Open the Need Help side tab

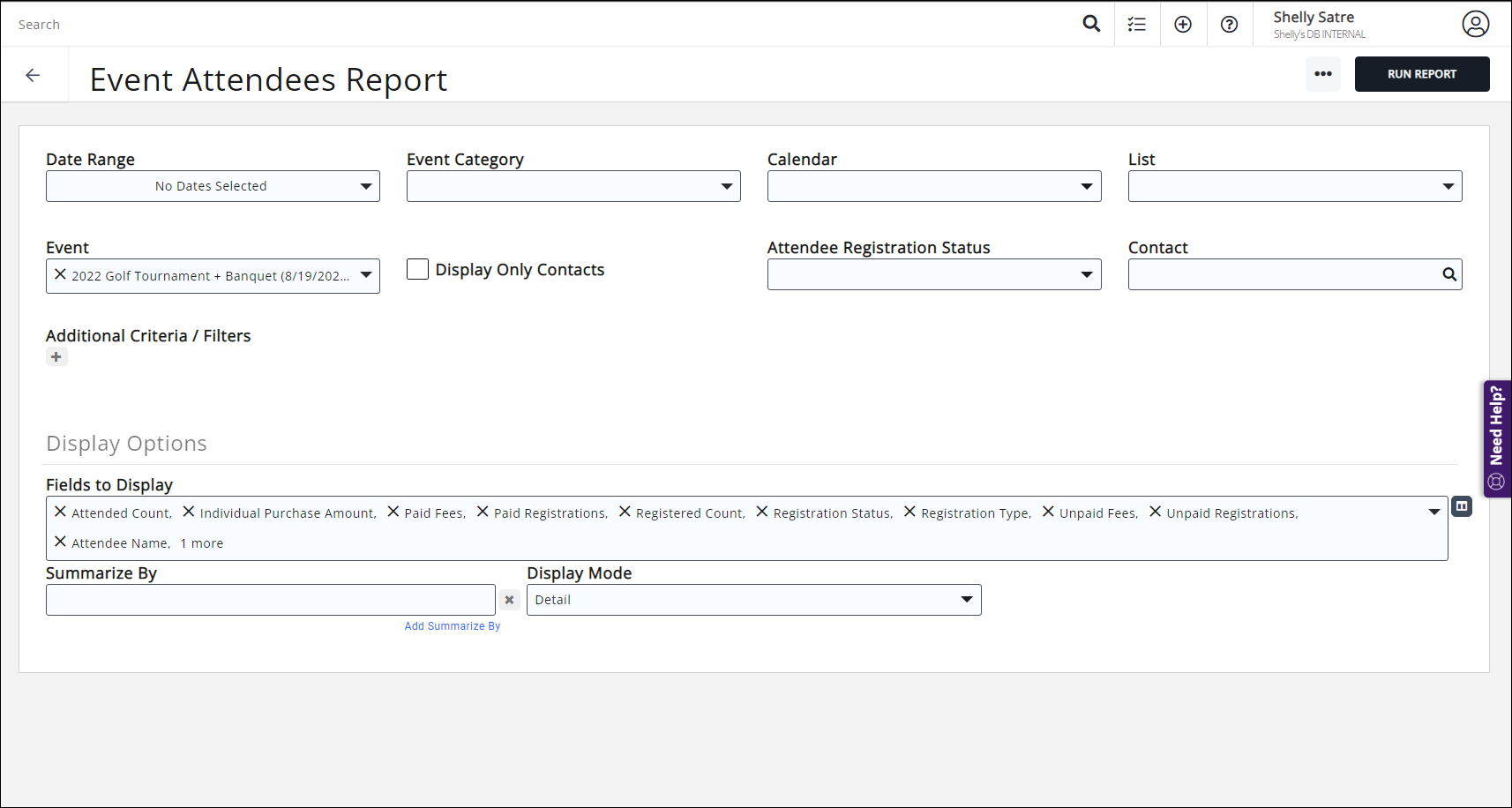click(x=1496, y=438)
